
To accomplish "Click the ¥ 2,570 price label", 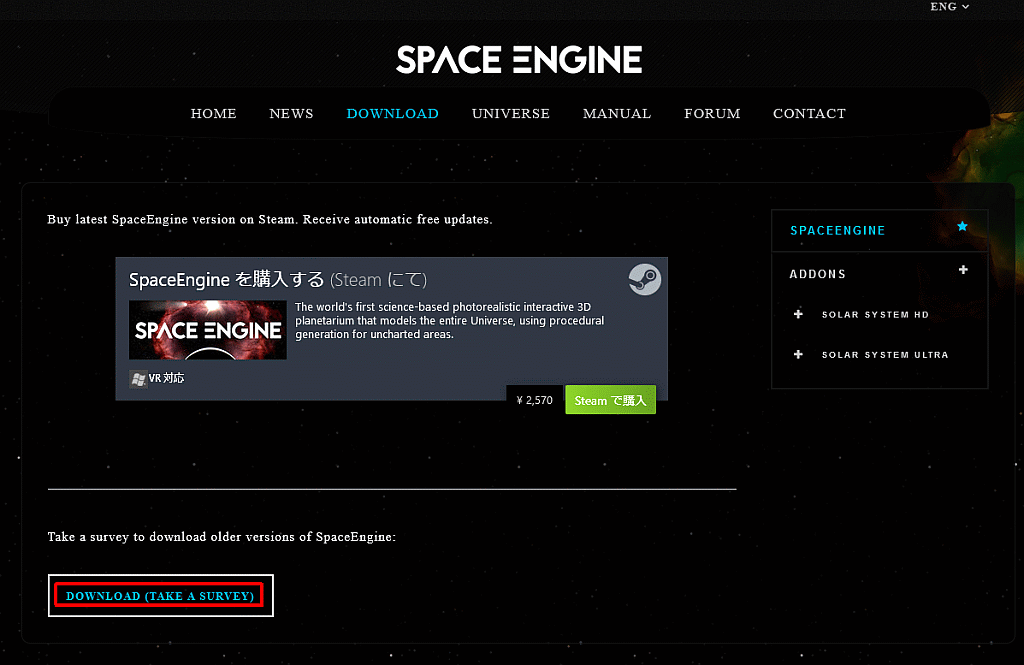I will click(534, 400).
